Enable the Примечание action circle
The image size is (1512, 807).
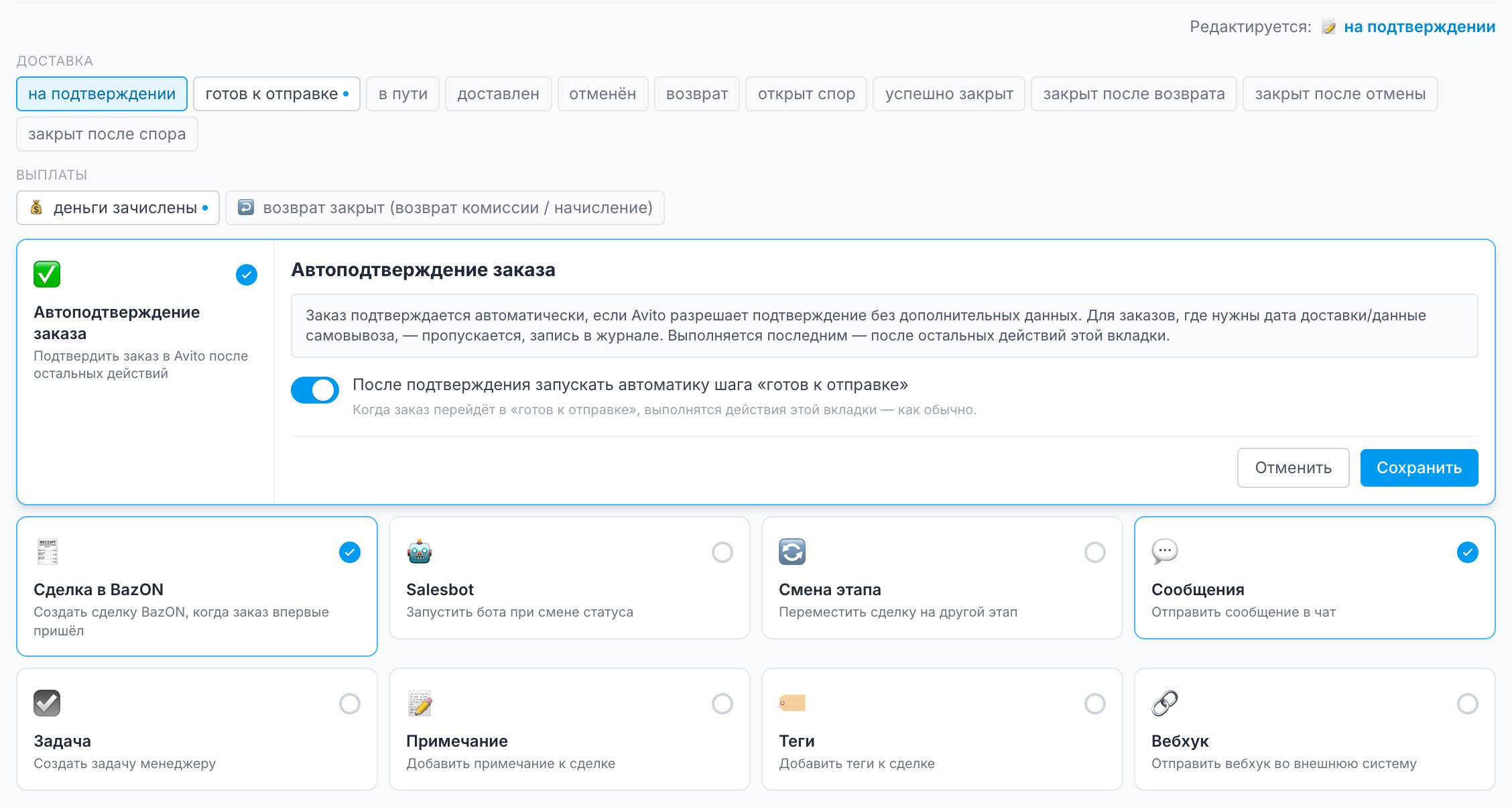[x=722, y=704]
